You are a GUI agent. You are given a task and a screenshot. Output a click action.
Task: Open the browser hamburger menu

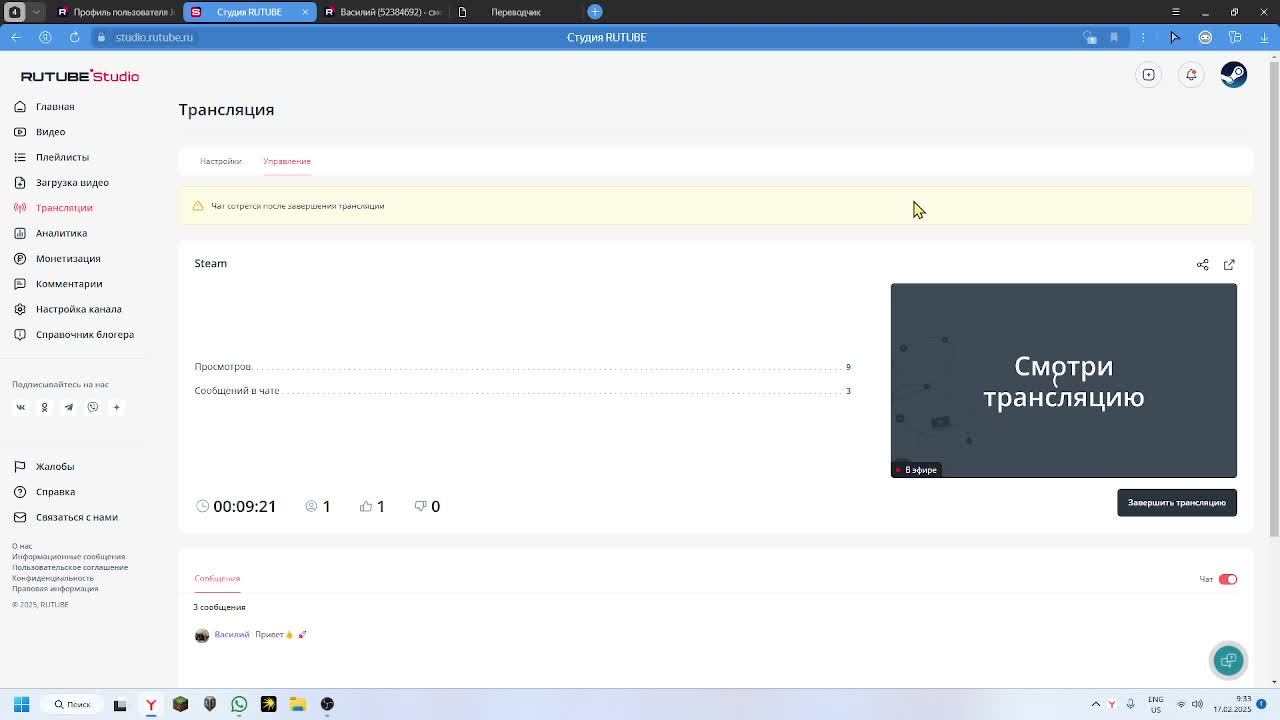click(1176, 12)
